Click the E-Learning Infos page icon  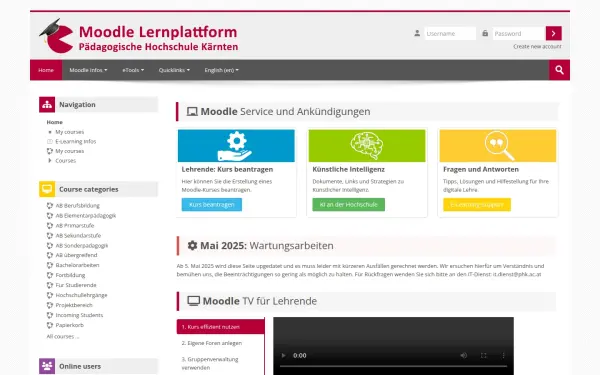pyautogui.click(x=50, y=141)
